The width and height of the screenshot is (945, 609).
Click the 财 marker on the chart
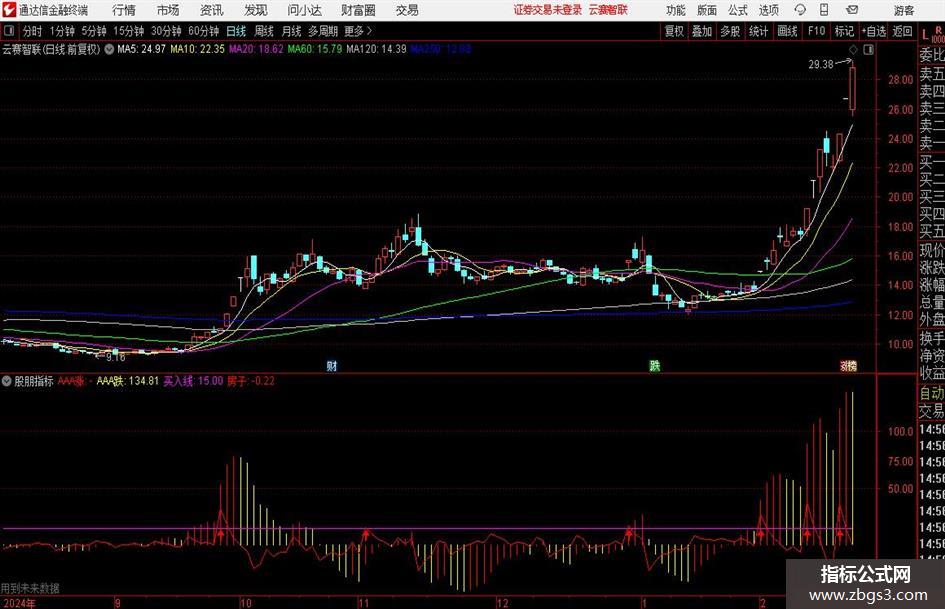tap(331, 365)
